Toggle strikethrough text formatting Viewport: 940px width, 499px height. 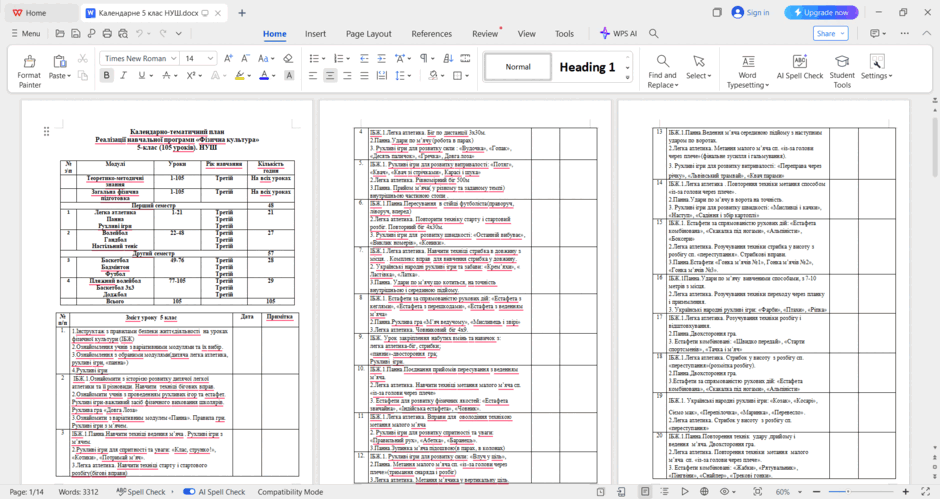[167, 76]
